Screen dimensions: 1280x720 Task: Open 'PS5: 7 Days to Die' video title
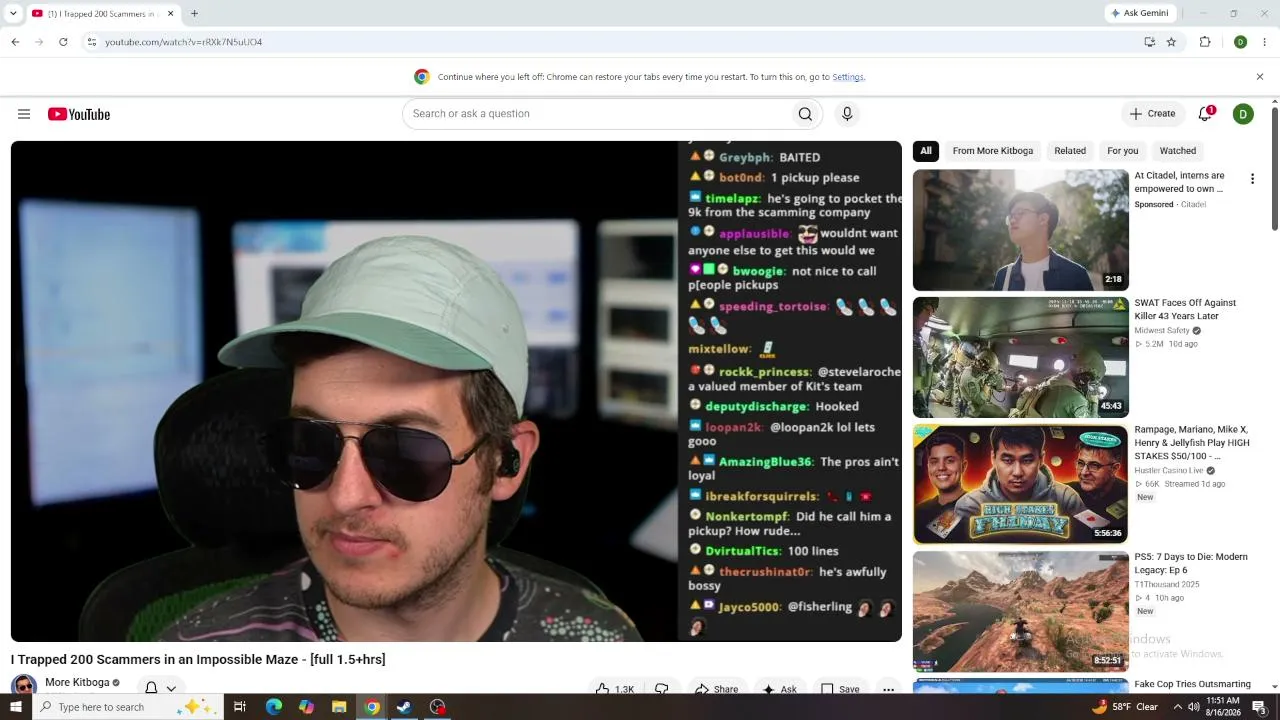[x=1191, y=563]
